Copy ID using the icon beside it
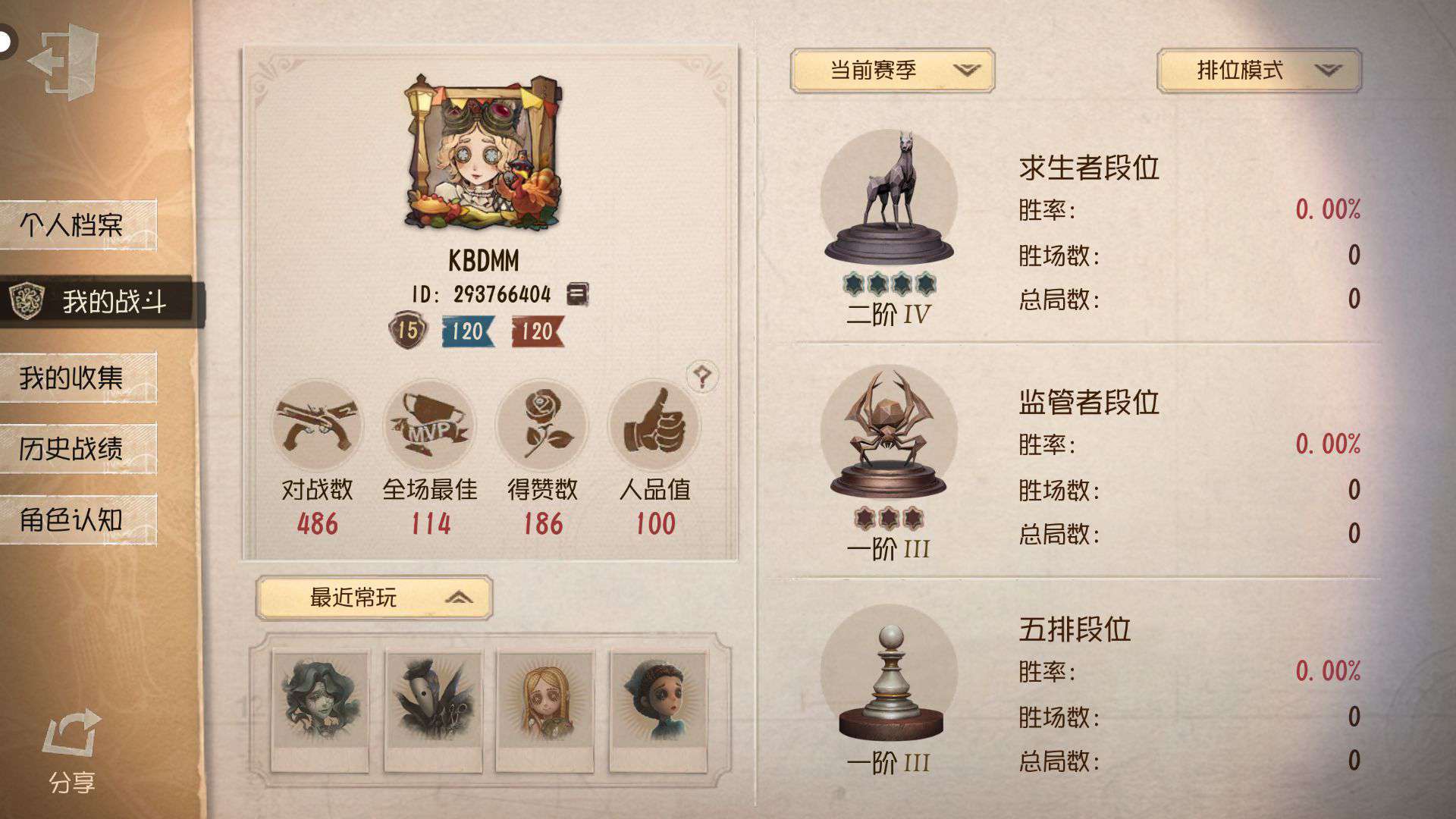Viewport: 1456px width, 819px height. click(577, 294)
